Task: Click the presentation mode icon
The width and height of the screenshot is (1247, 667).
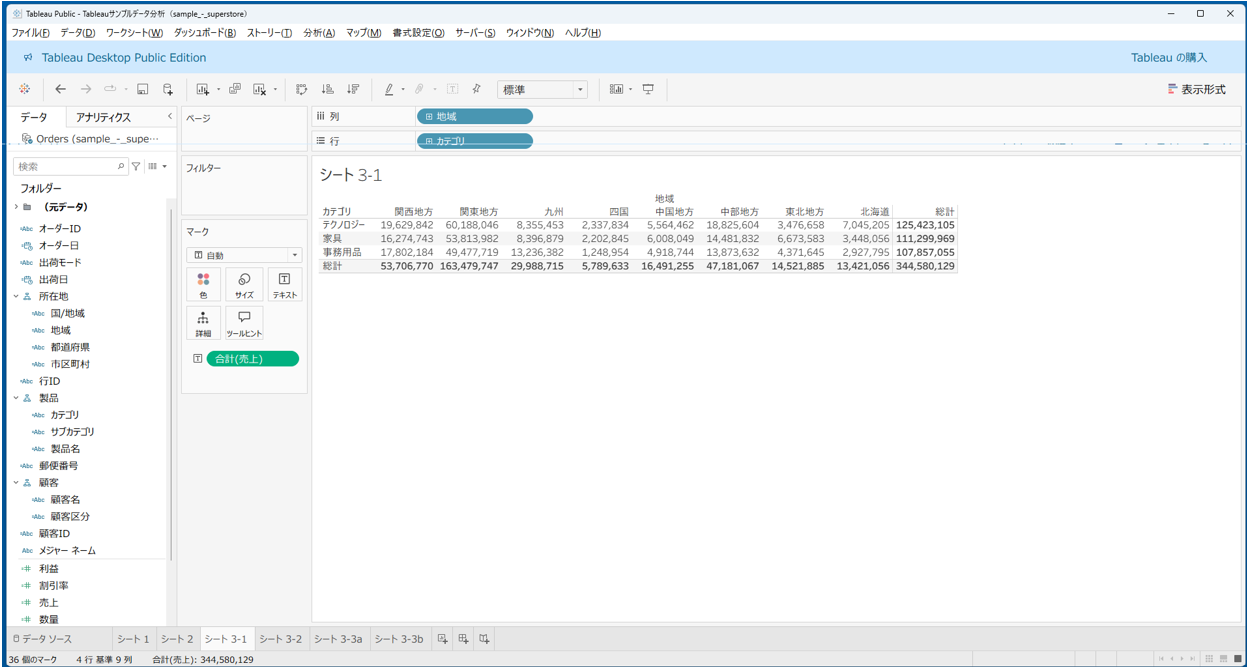Action: point(648,89)
